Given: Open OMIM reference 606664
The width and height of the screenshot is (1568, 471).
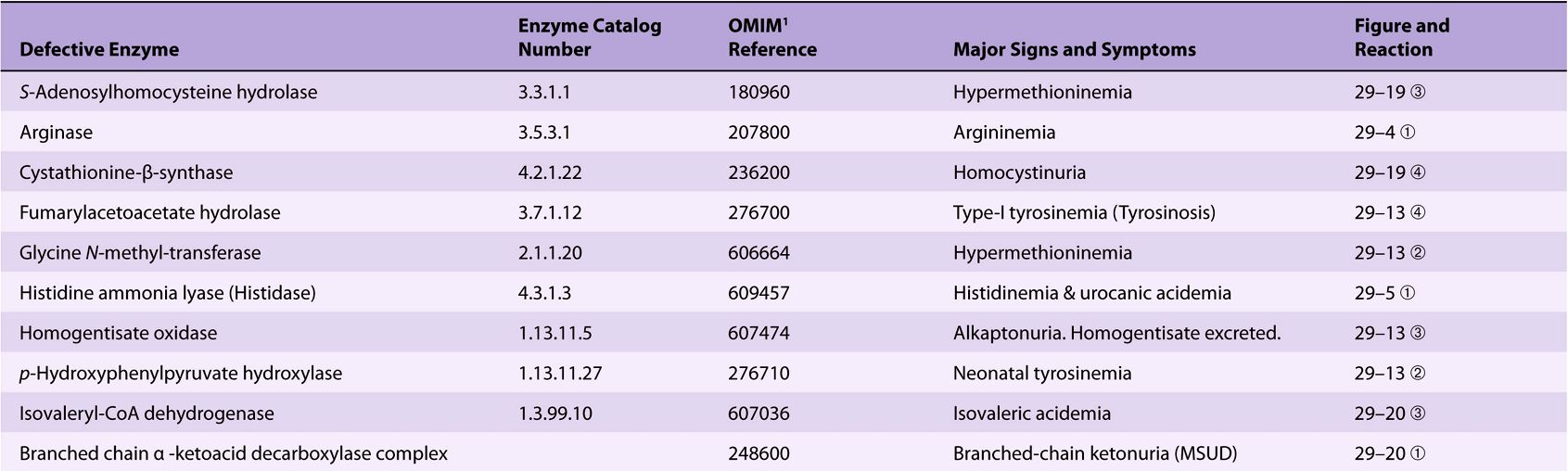Looking at the screenshot, I should (759, 252).
